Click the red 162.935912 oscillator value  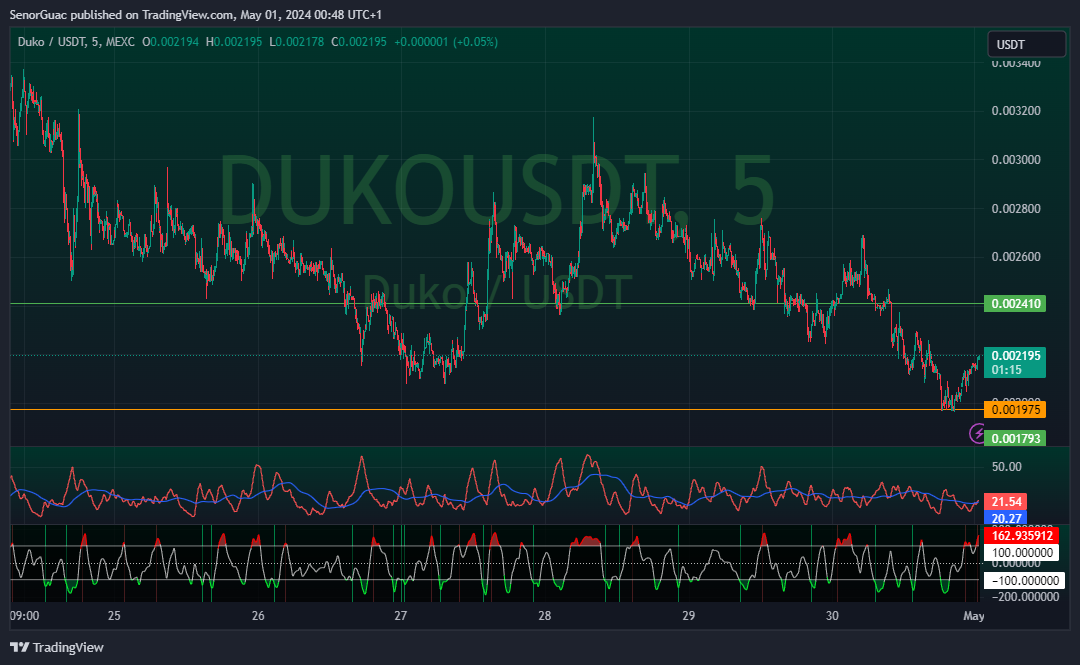click(x=1021, y=535)
